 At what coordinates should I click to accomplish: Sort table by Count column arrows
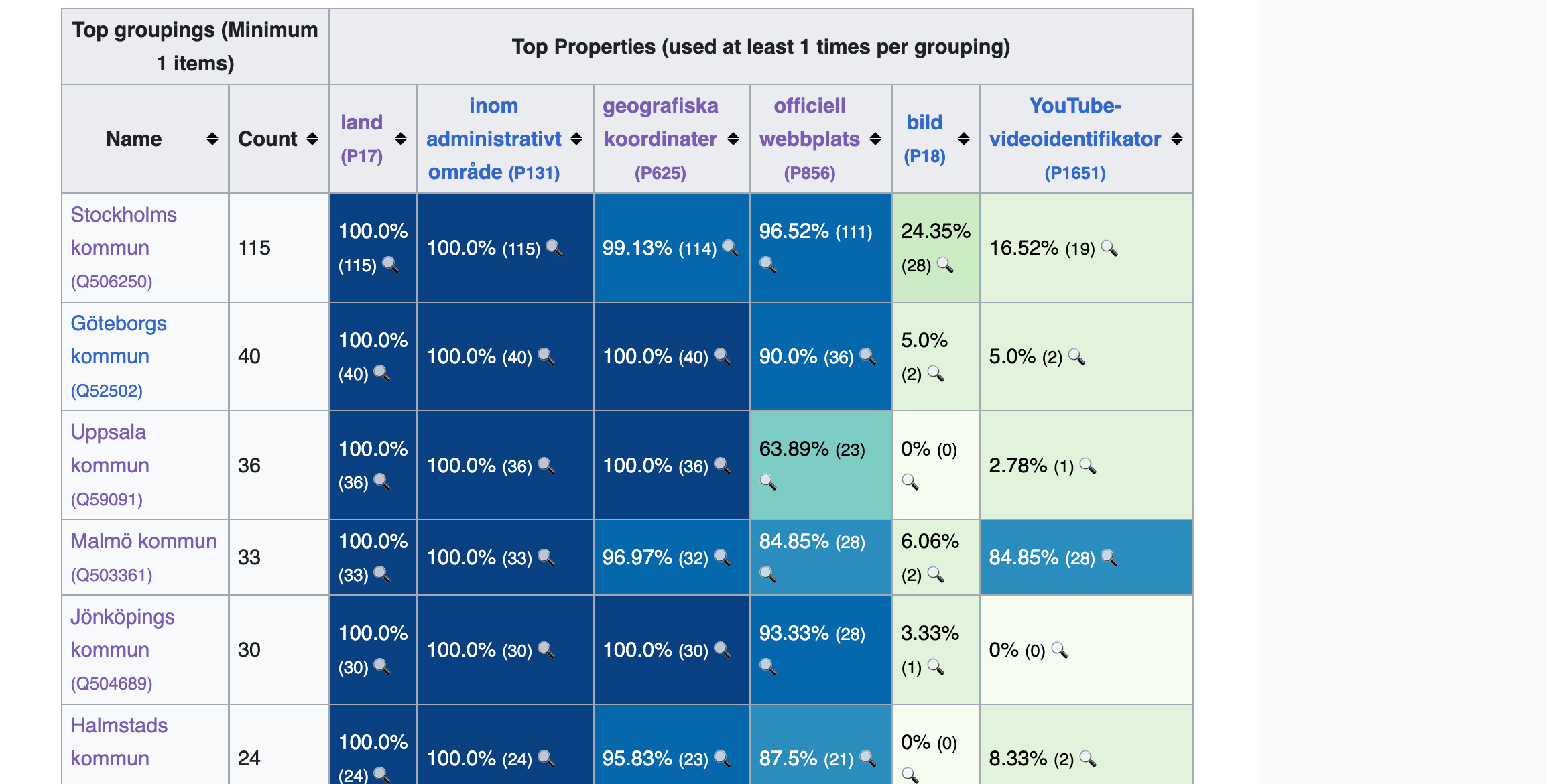click(312, 139)
